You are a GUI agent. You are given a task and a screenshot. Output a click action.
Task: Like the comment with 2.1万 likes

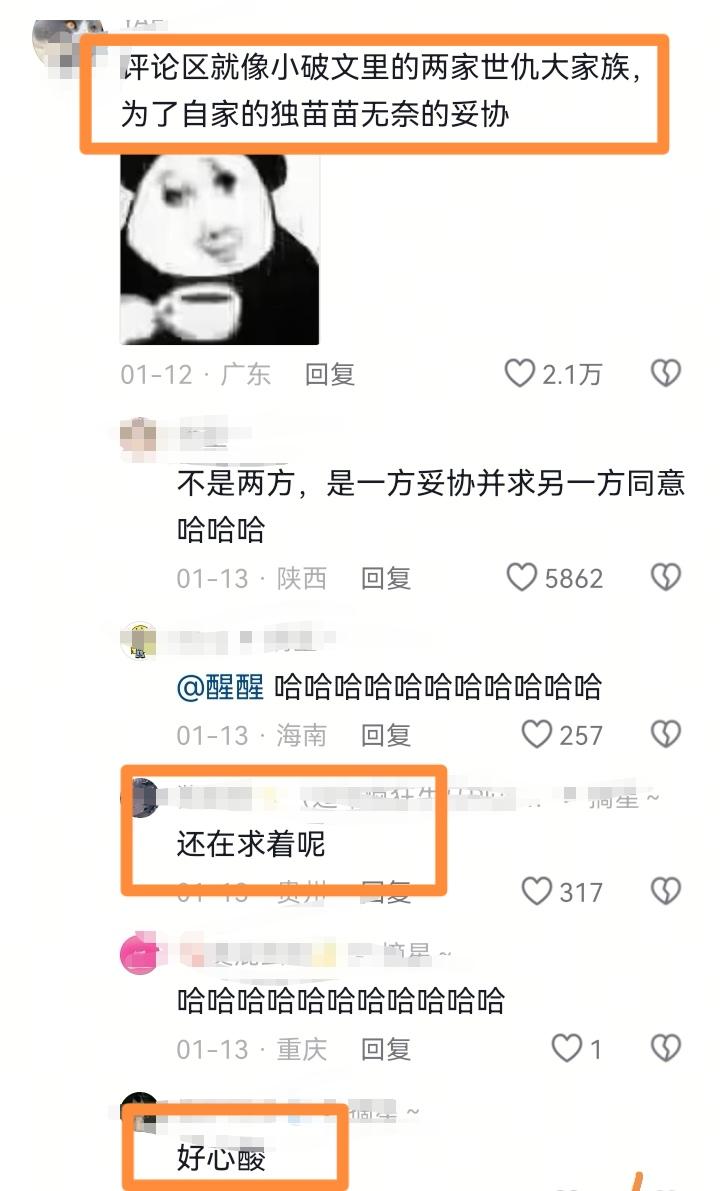point(520,373)
